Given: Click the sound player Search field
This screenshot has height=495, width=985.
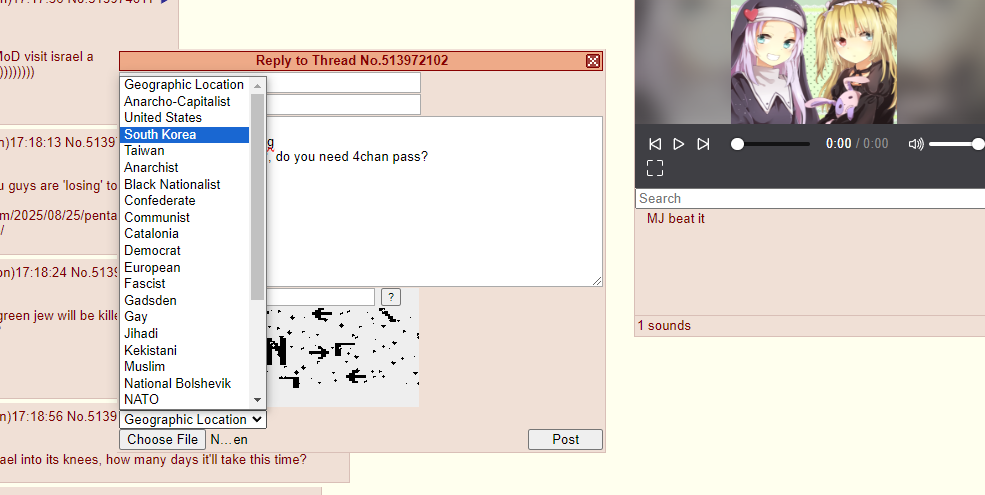Looking at the screenshot, I should tap(810, 199).
